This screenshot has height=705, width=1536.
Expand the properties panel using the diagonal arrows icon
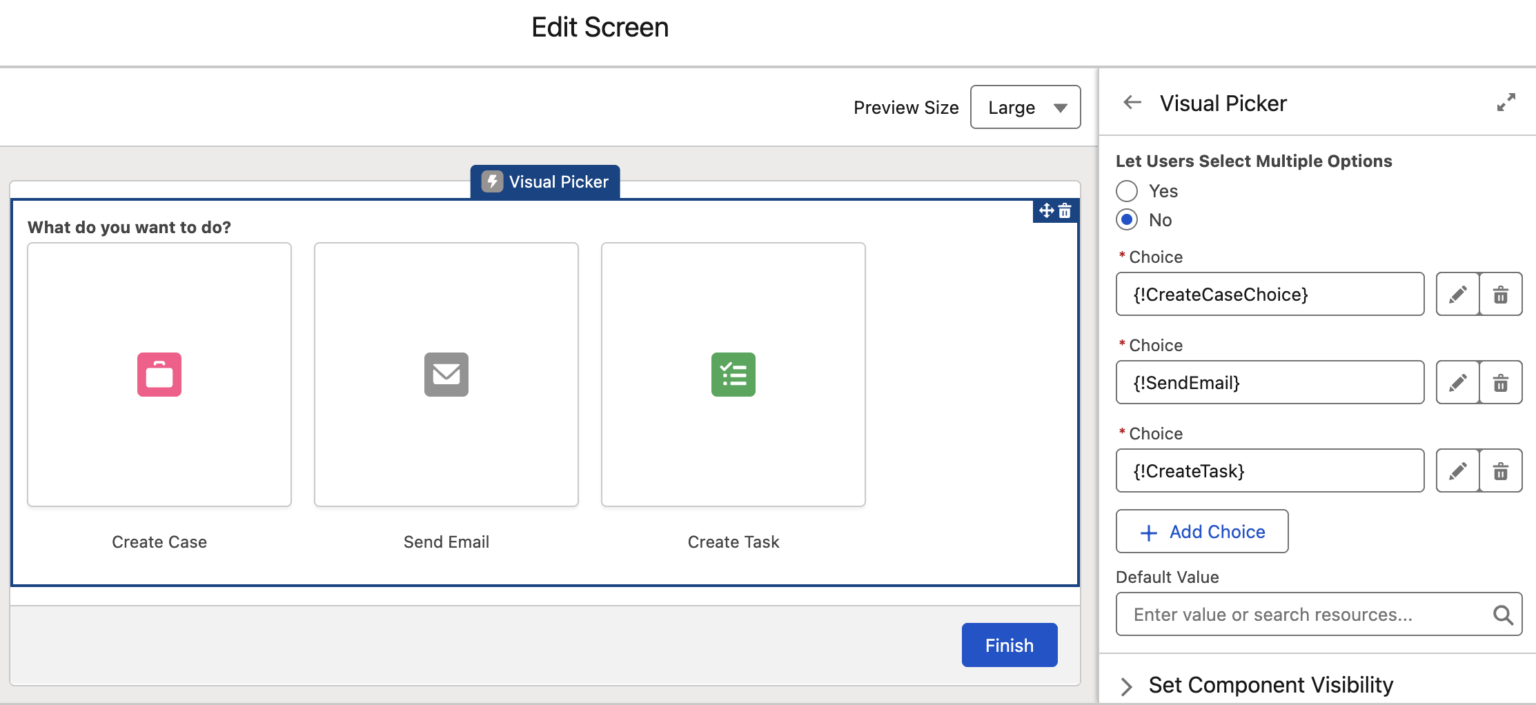(x=1505, y=102)
